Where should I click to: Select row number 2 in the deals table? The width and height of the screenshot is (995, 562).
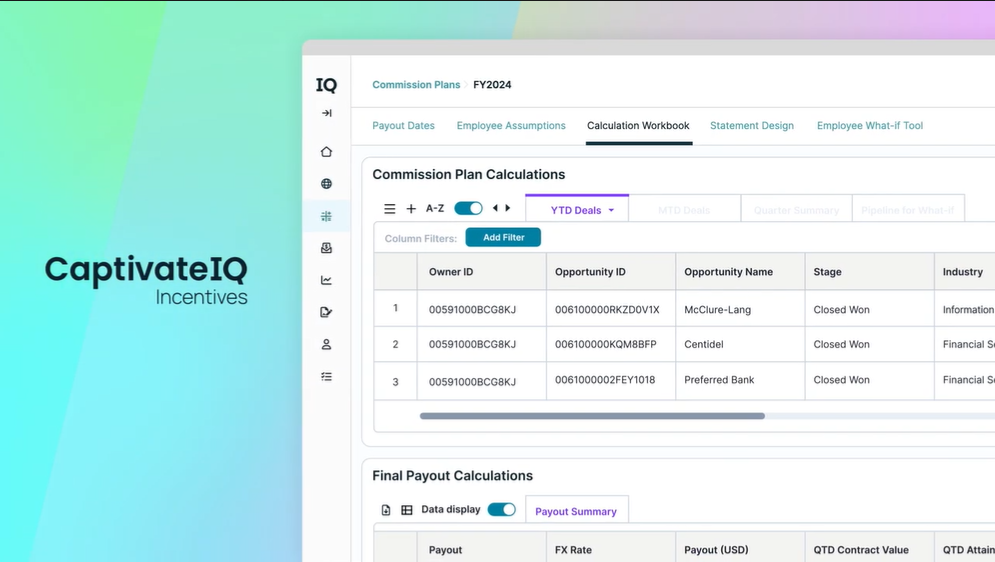[395, 344]
